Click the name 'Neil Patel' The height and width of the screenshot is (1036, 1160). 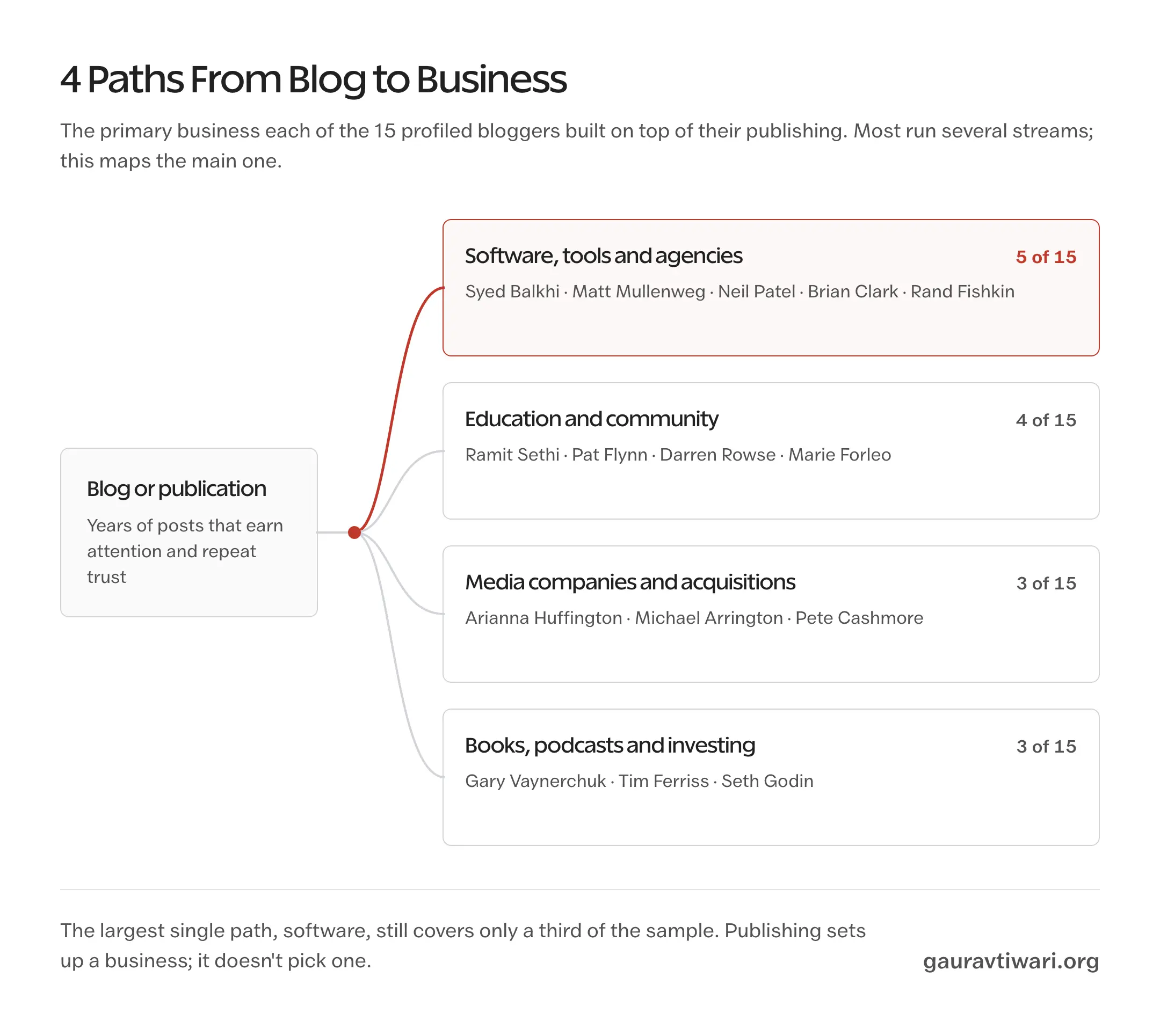[756, 291]
